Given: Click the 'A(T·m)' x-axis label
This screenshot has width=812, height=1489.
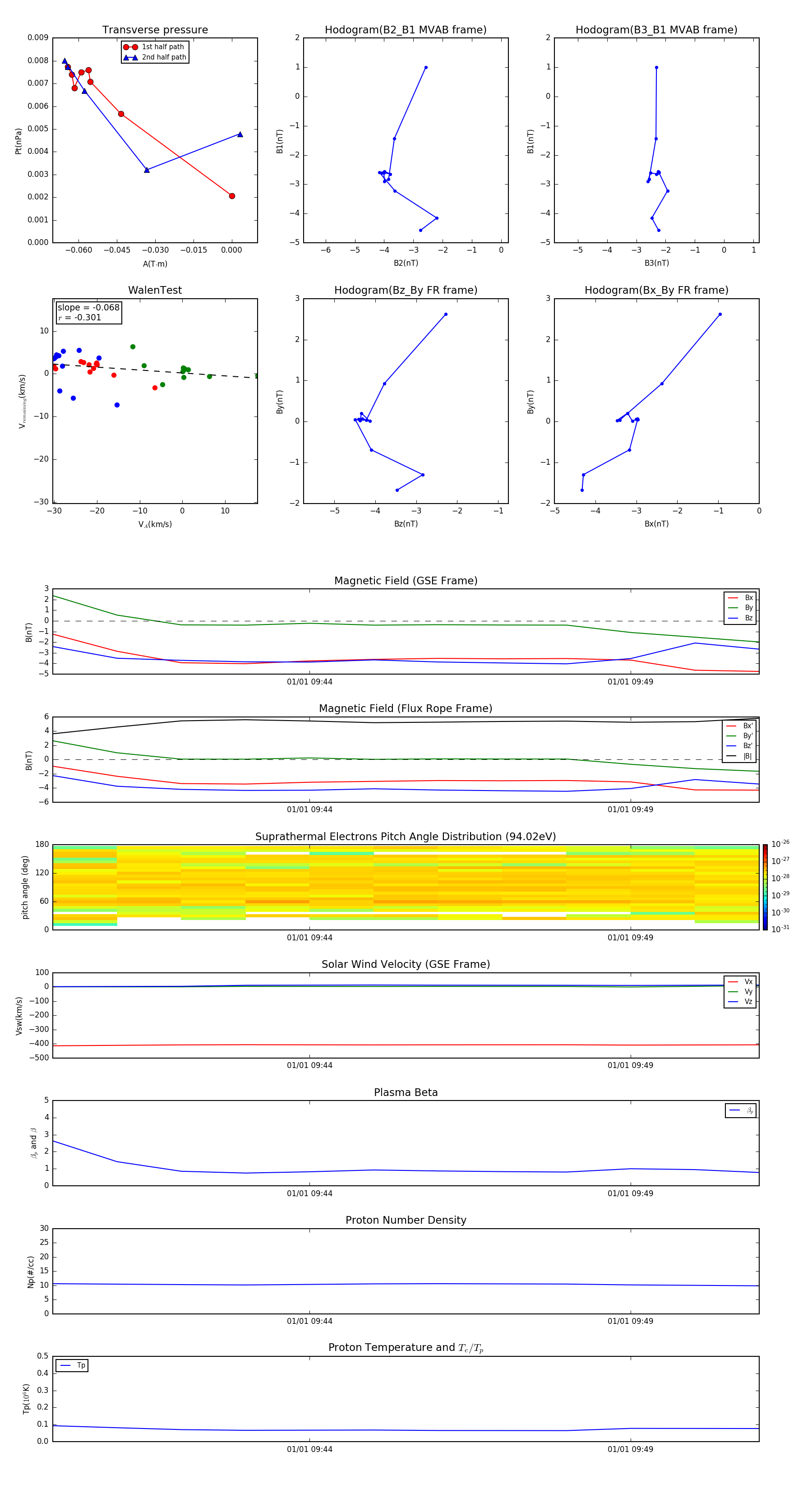Looking at the screenshot, I should click(x=155, y=264).
